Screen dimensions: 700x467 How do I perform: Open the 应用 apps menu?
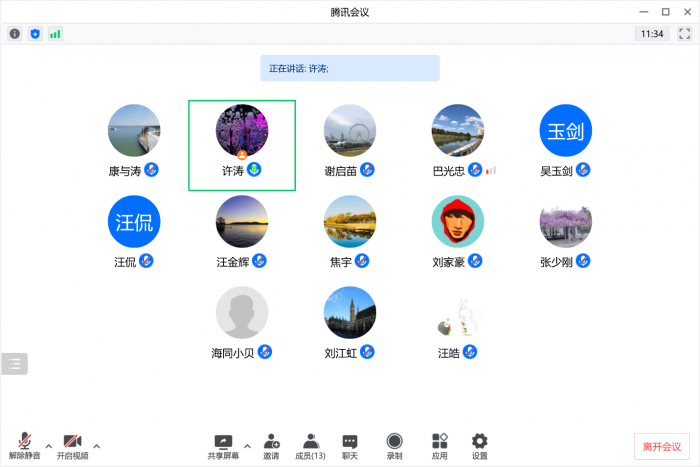pyautogui.click(x=440, y=446)
